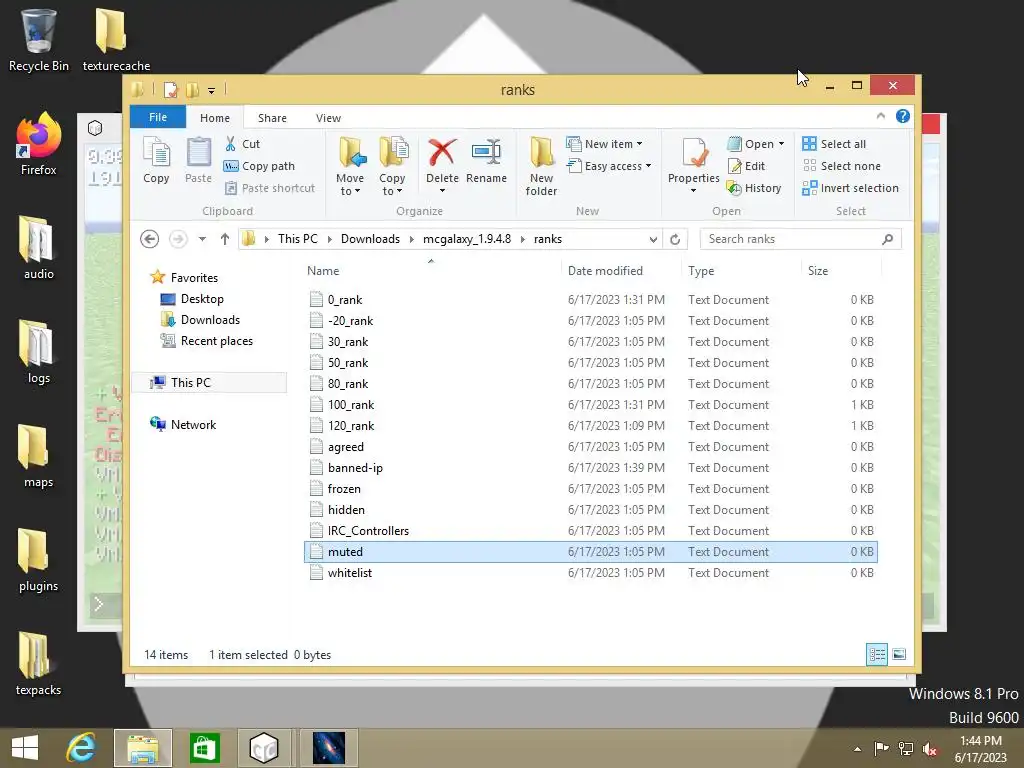The image size is (1024, 768).
Task: Expand Delete options dropdown arrow
Action: pos(442,191)
